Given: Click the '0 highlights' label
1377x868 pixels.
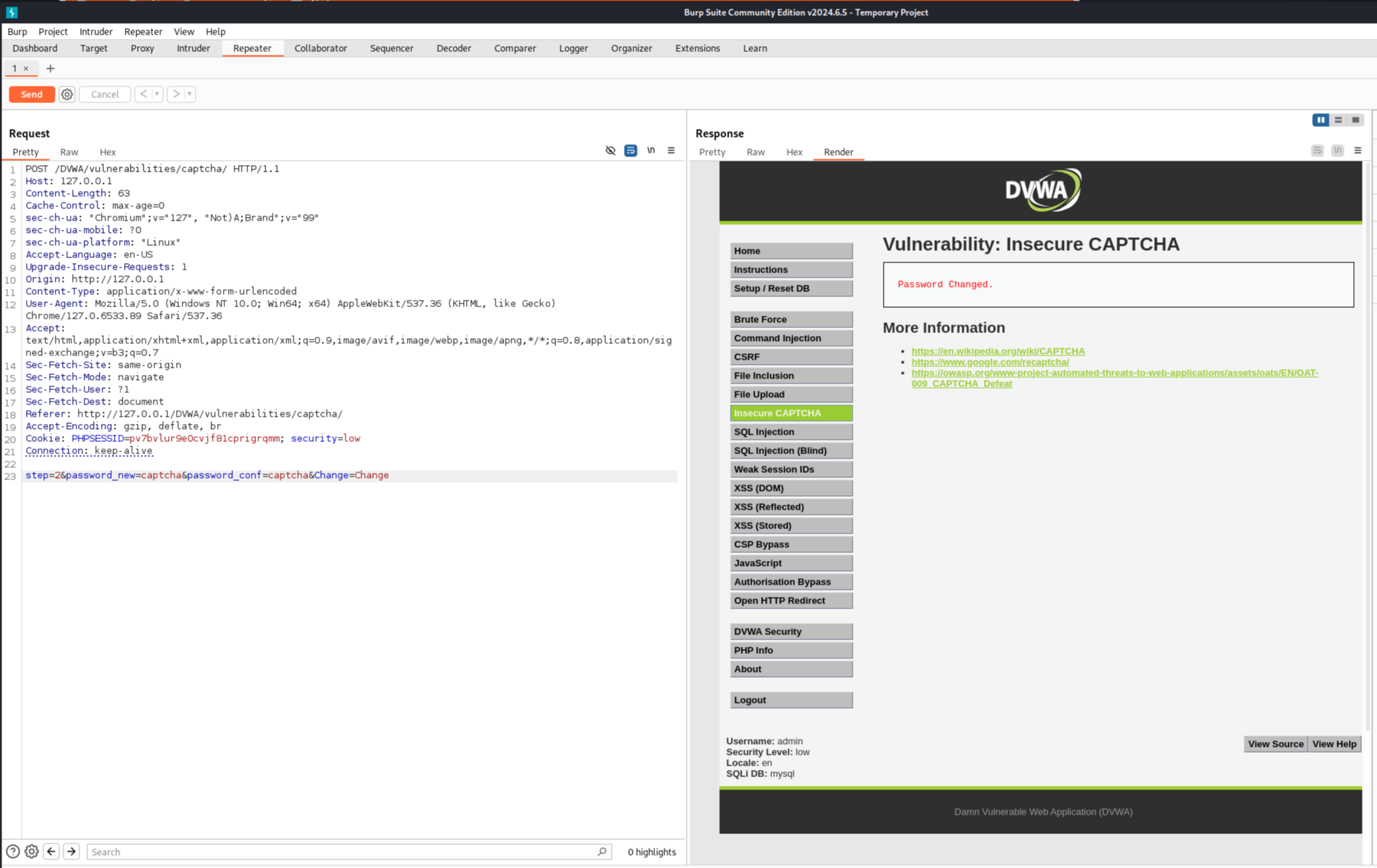Looking at the screenshot, I should tap(651, 851).
